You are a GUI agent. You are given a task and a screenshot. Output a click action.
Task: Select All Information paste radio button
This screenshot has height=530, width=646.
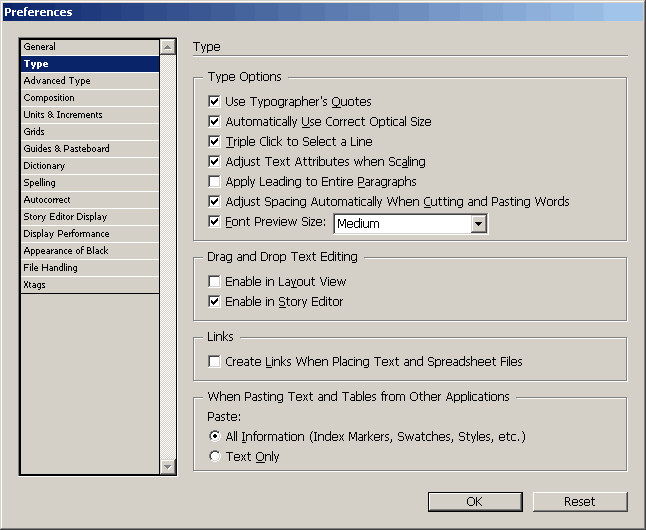point(215,436)
